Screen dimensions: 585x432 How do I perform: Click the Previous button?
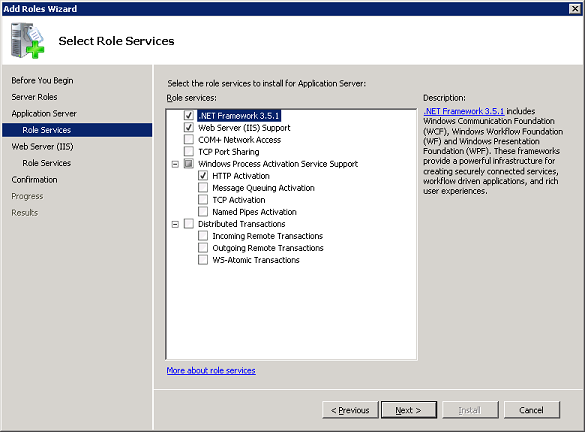(x=350, y=410)
